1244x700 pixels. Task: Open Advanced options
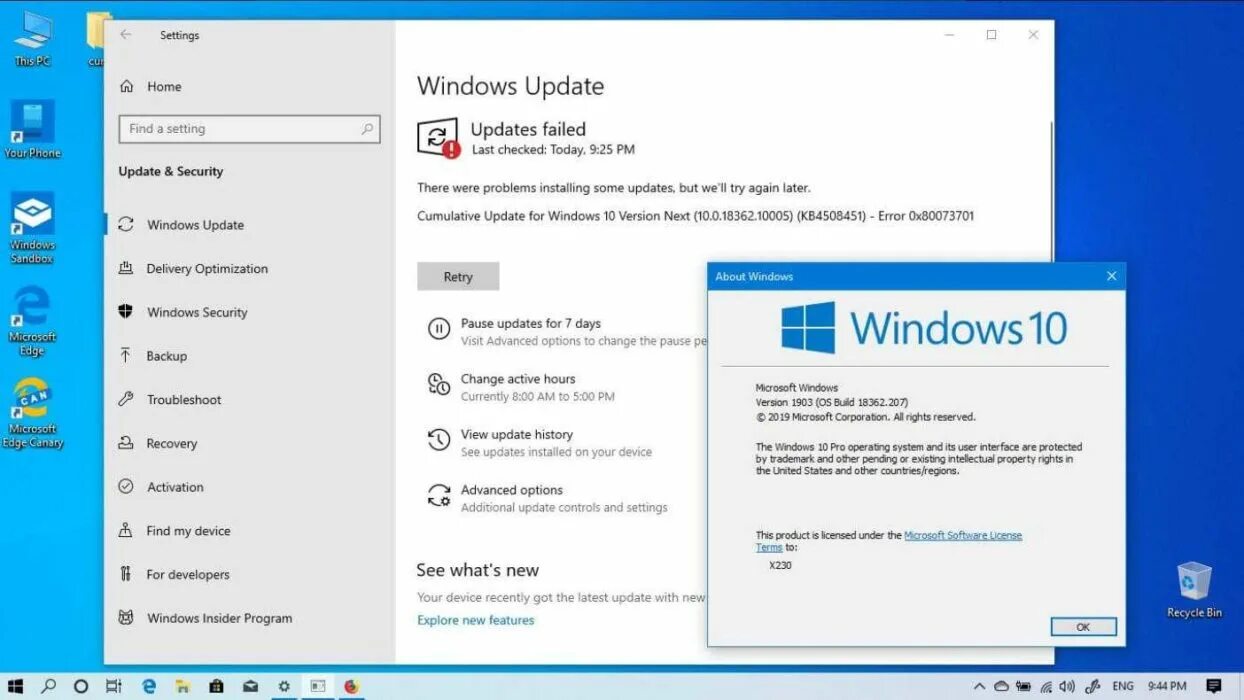[x=512, y=490]
